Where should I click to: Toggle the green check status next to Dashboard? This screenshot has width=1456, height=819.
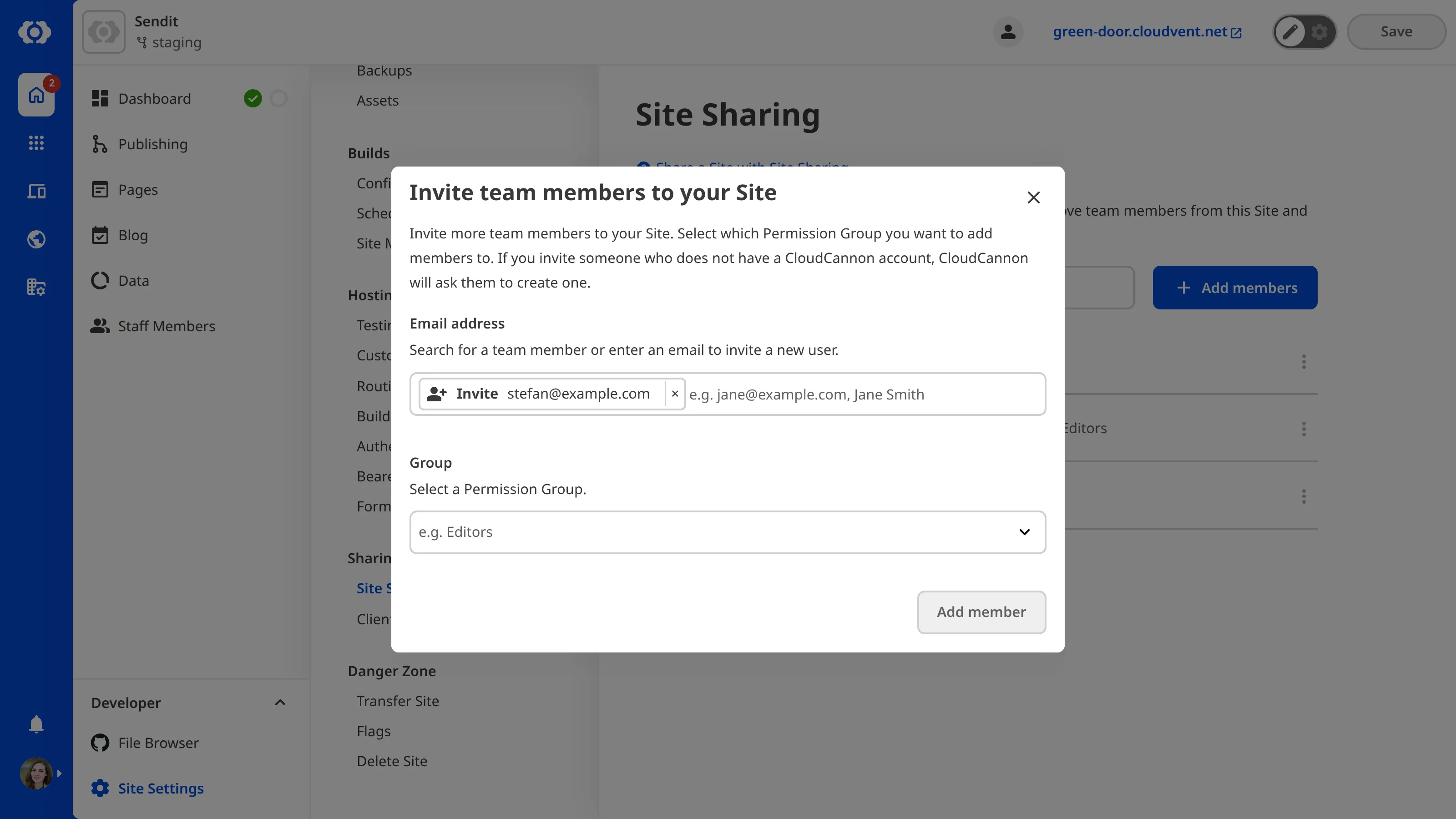click(253, 98)
